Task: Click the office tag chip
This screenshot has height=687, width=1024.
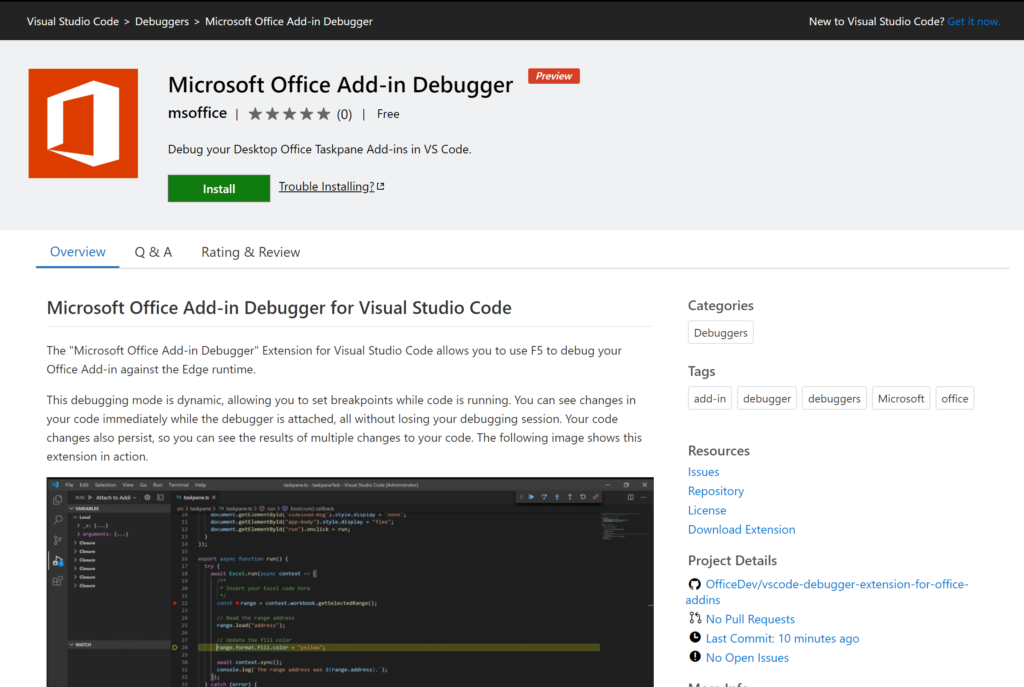Action: 954,397
